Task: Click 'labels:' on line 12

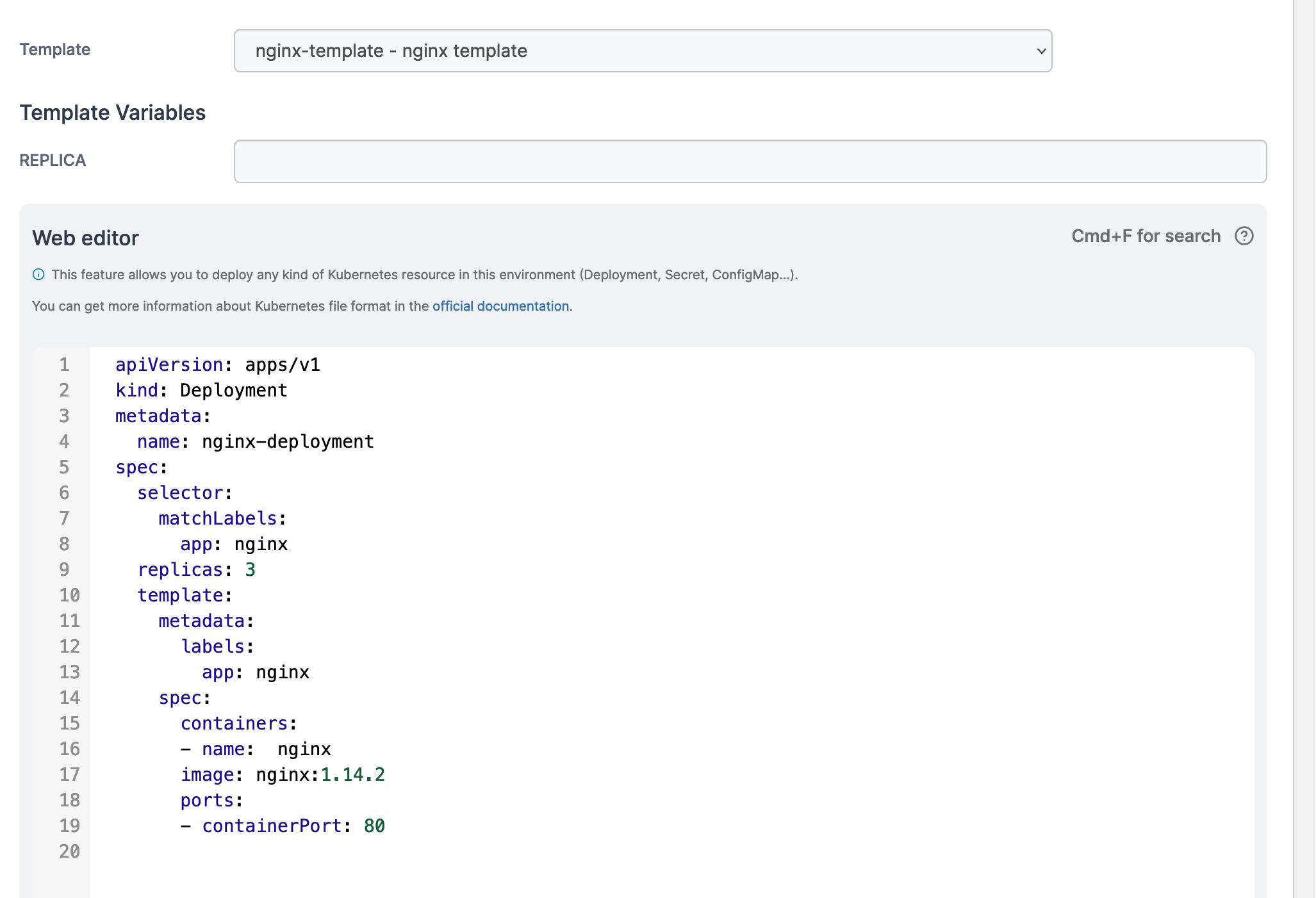Action: pos(217,646)
